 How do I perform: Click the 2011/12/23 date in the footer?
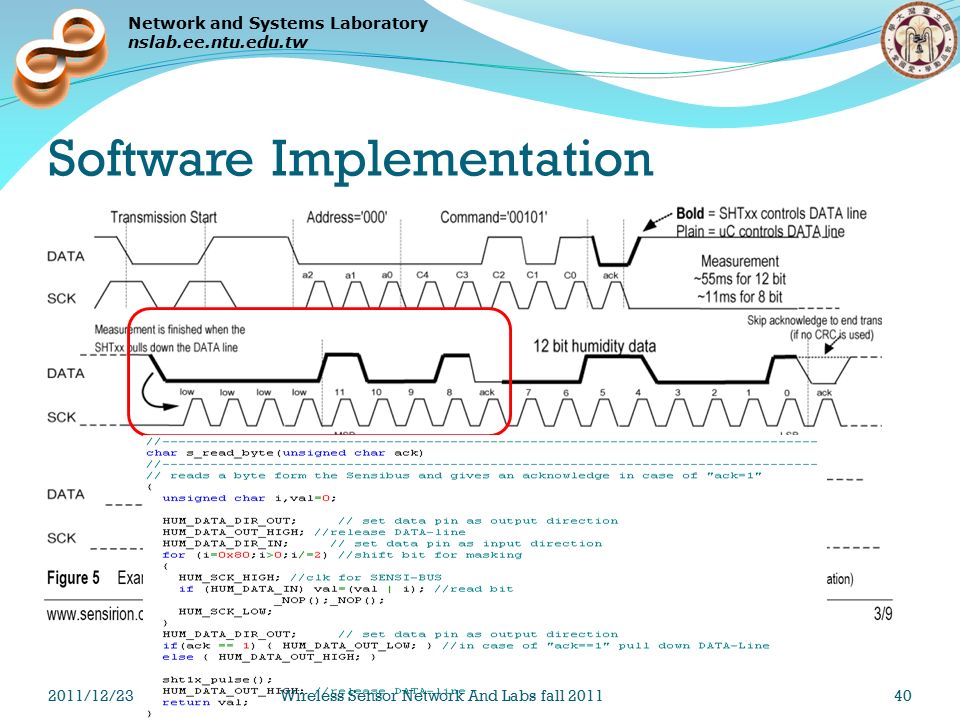coord(91,696)
